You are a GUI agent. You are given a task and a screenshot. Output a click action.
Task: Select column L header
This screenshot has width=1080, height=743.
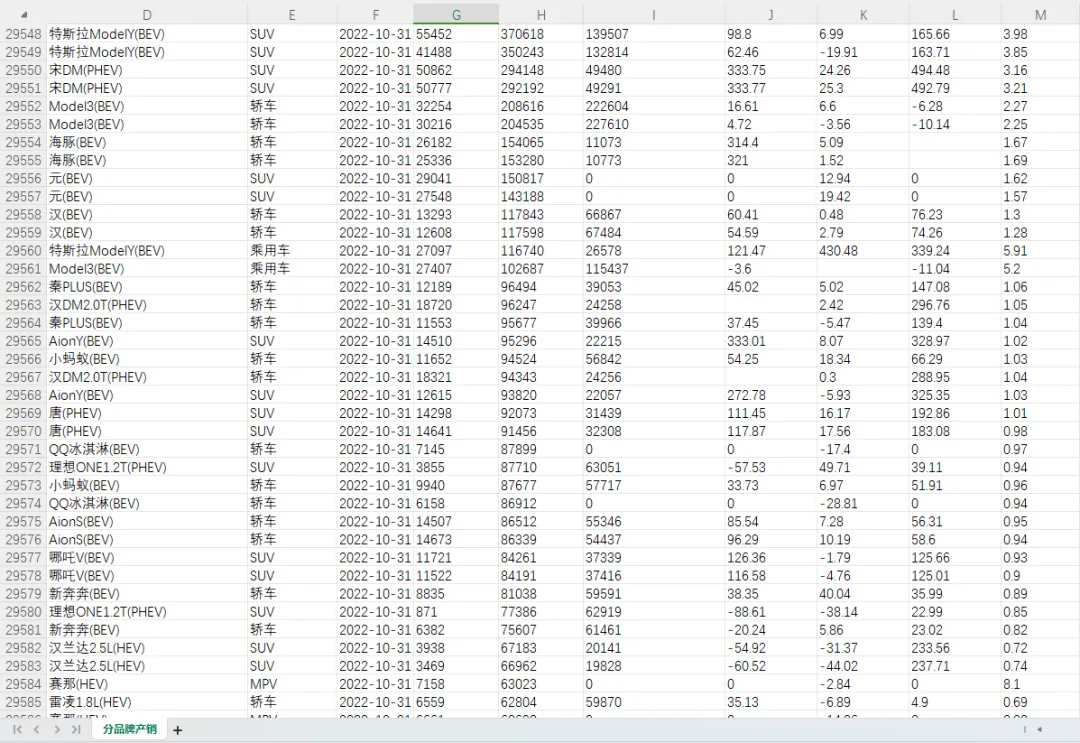(x=955, y=14)
